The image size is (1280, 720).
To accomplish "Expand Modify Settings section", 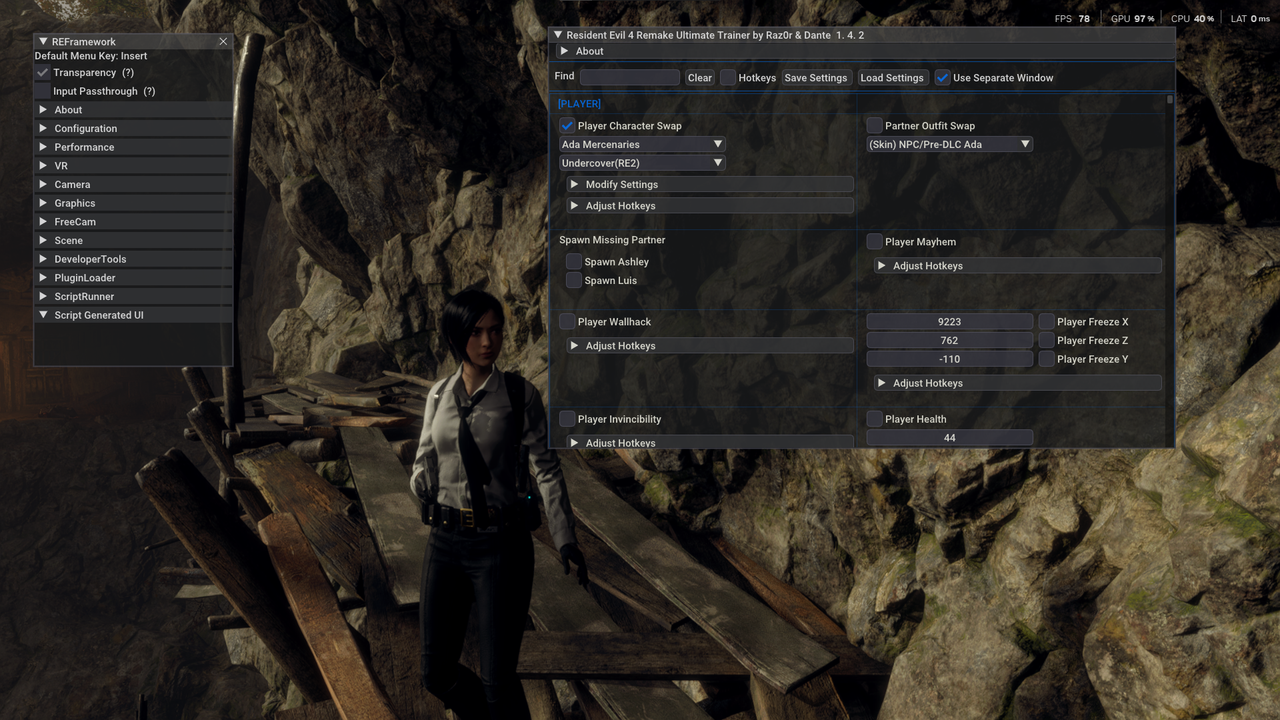I will (x=710, y=185).
